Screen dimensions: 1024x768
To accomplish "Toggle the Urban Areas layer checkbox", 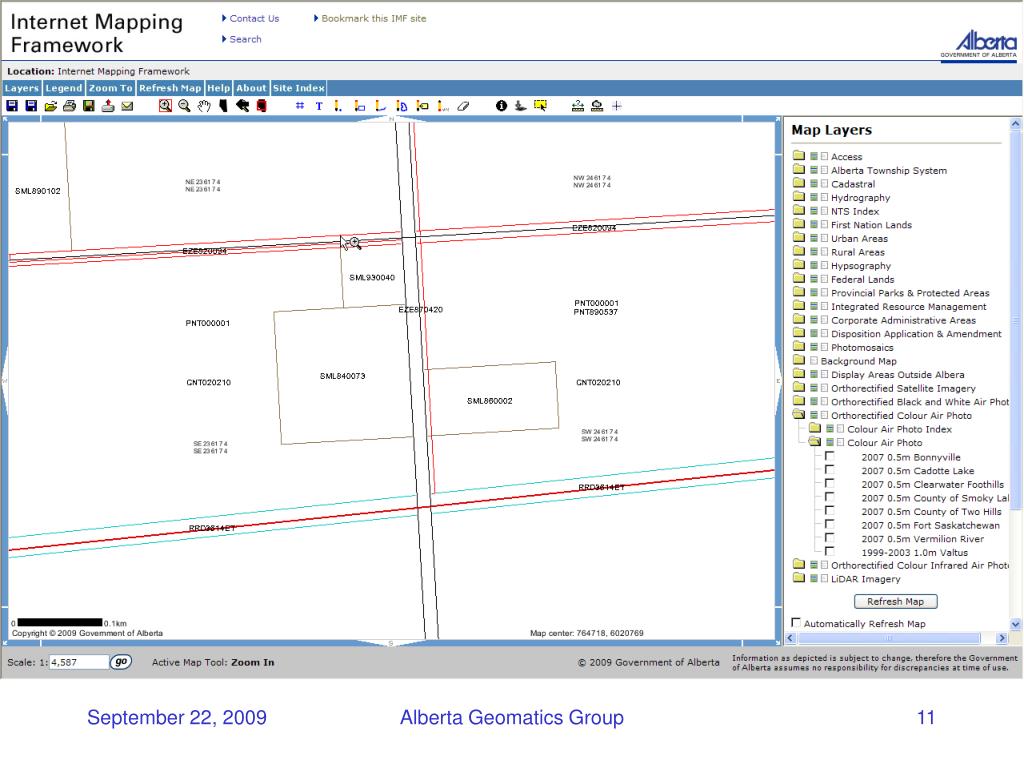I will pyautogui.click(x=824, y=238).
